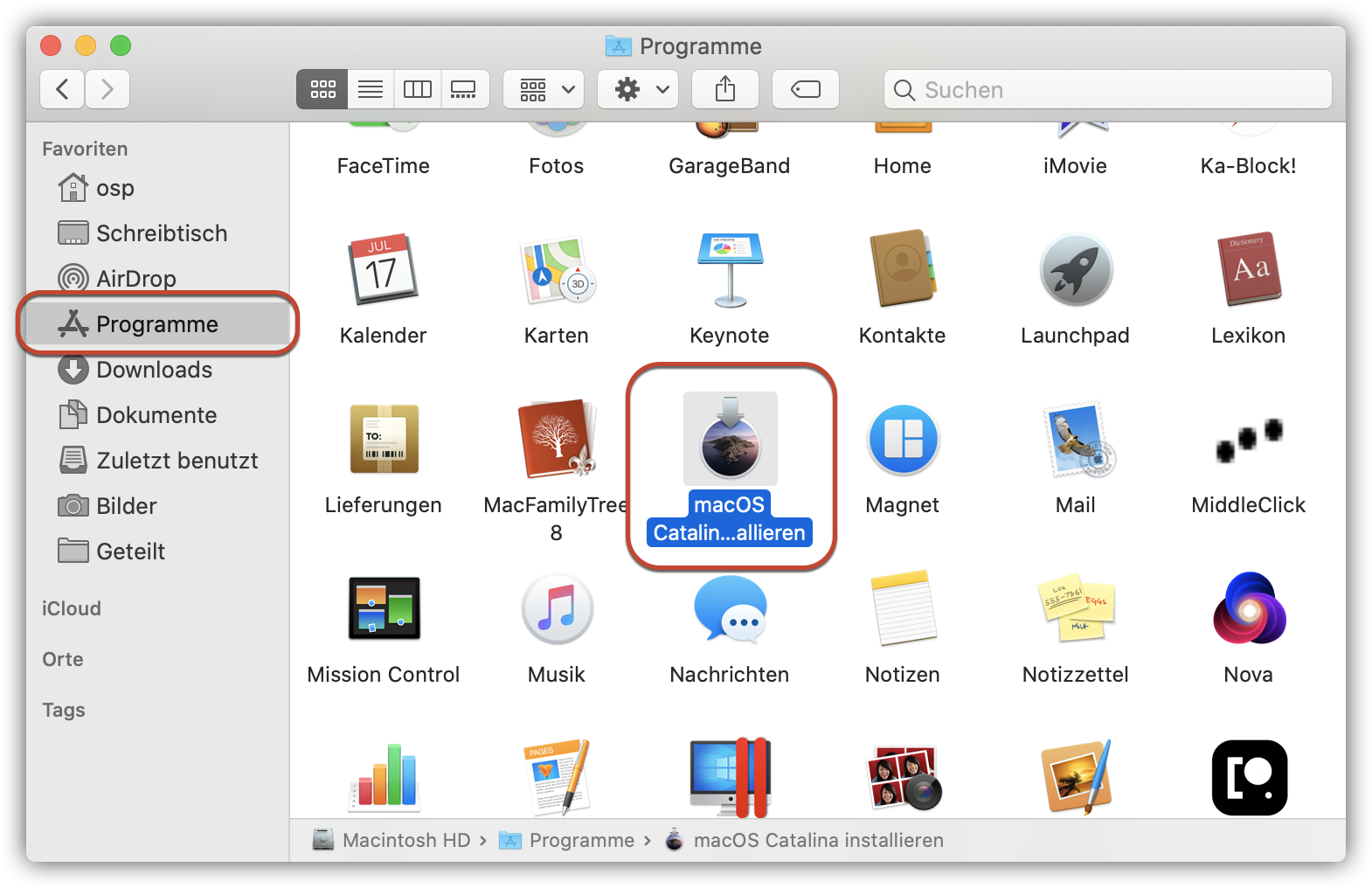Open the Kontakte app icon

903,268
